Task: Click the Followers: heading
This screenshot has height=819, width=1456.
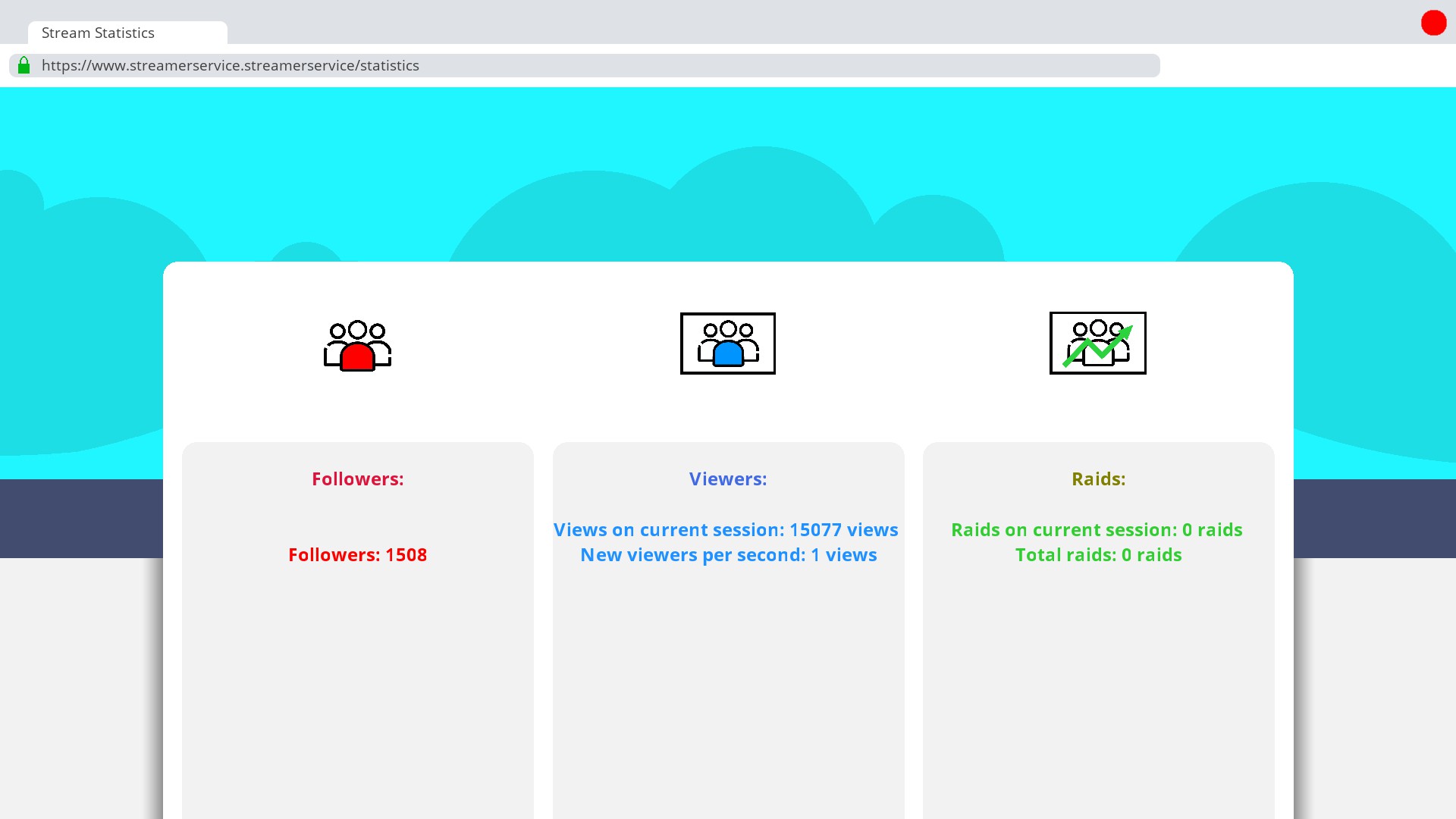Action: [357, 479]
